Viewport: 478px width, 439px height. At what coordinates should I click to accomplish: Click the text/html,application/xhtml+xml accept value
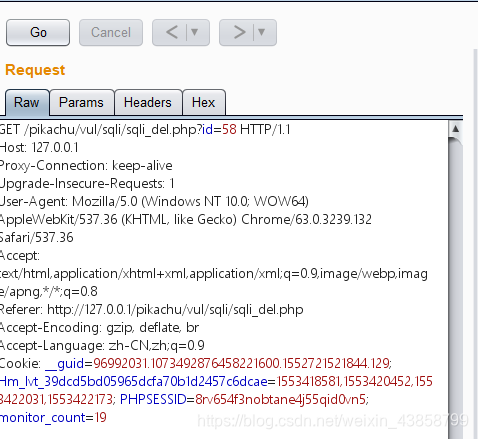(x=214, y=274)
